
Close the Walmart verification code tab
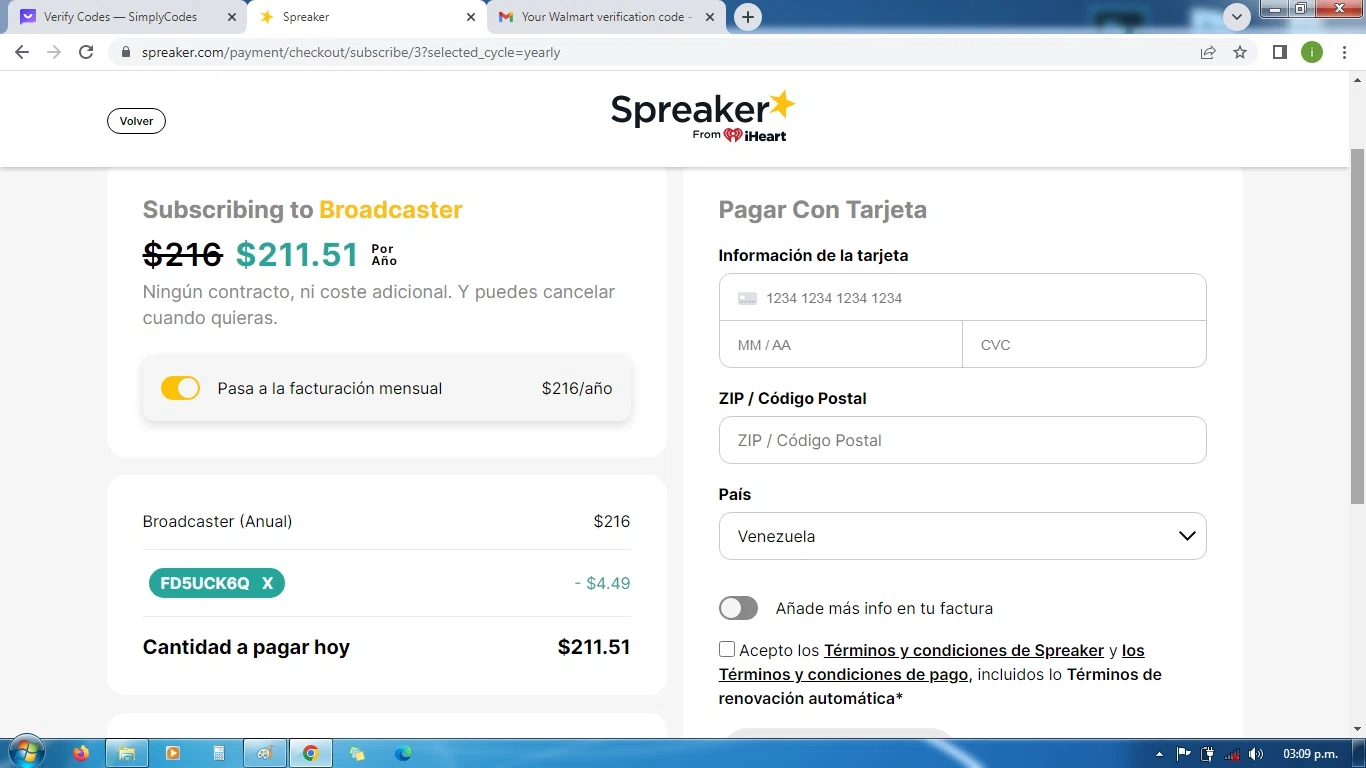coord(711,17)
